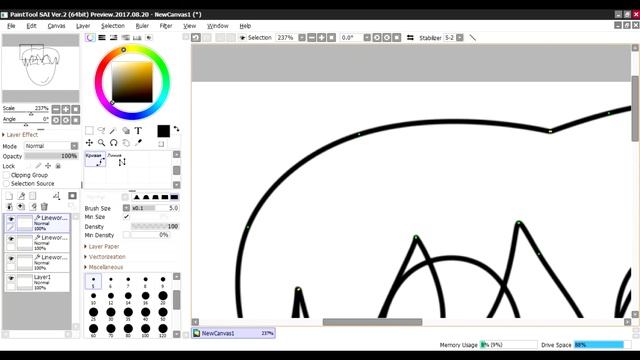
Task: Show the RGB slider panel
Action: point(102,38)
